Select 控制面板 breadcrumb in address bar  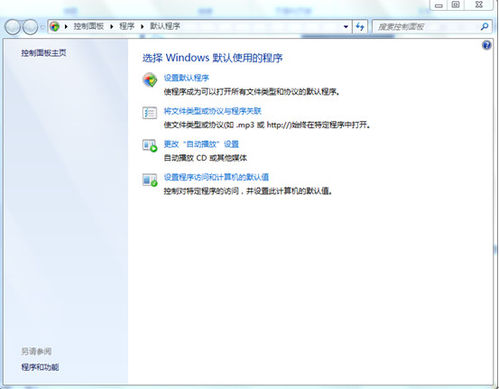tap(88, 26)
